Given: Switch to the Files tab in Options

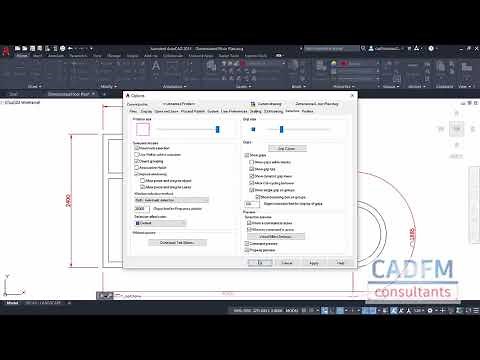Looking at the screenshot, I should coord(133,111).
